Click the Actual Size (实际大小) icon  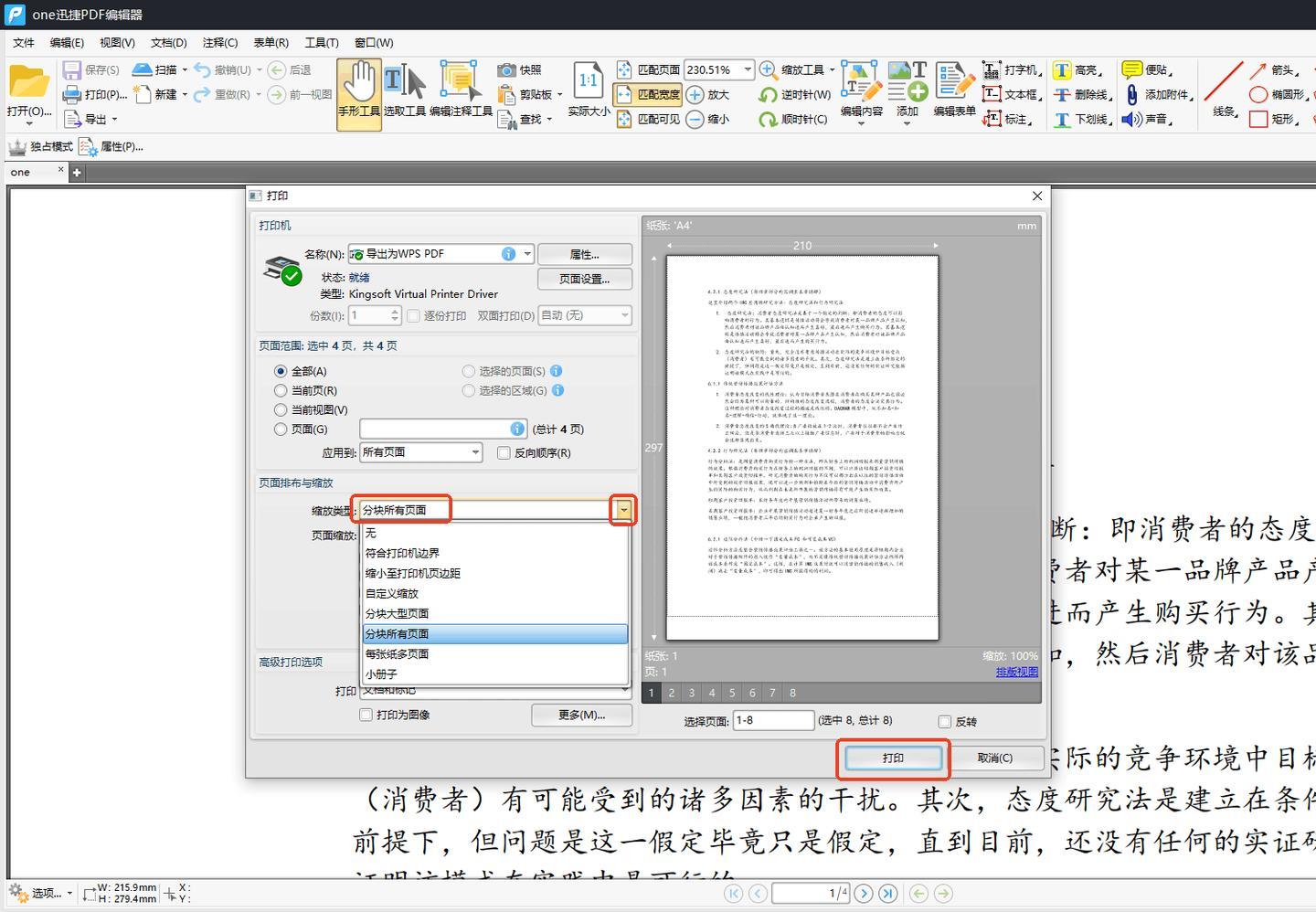click(x=589, y=82)
